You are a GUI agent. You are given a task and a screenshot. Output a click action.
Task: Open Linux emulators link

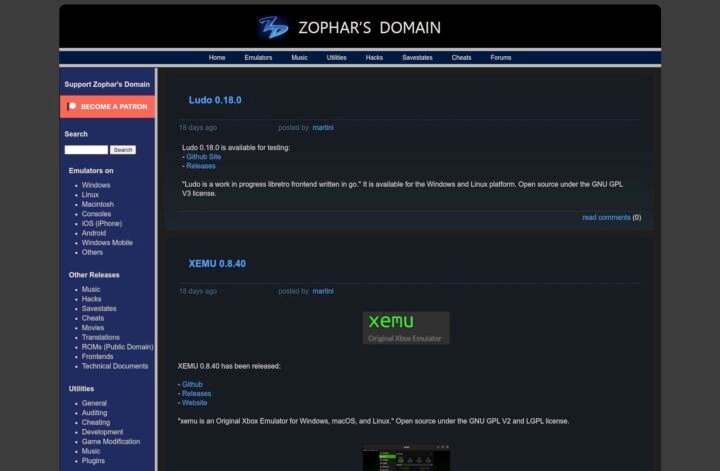tap(90, 195)
